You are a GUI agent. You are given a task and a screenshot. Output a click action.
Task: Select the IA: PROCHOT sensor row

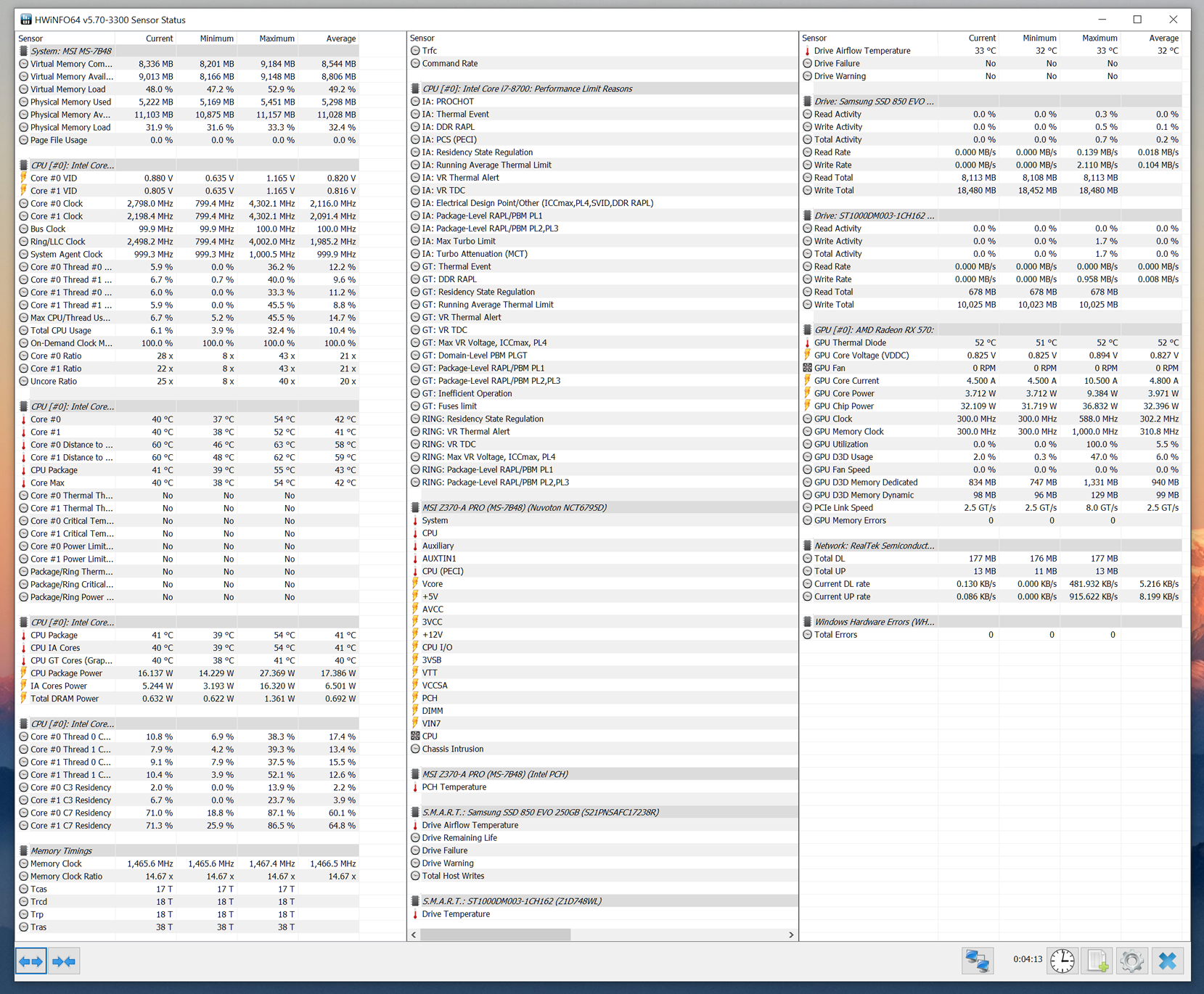(448, 102)
